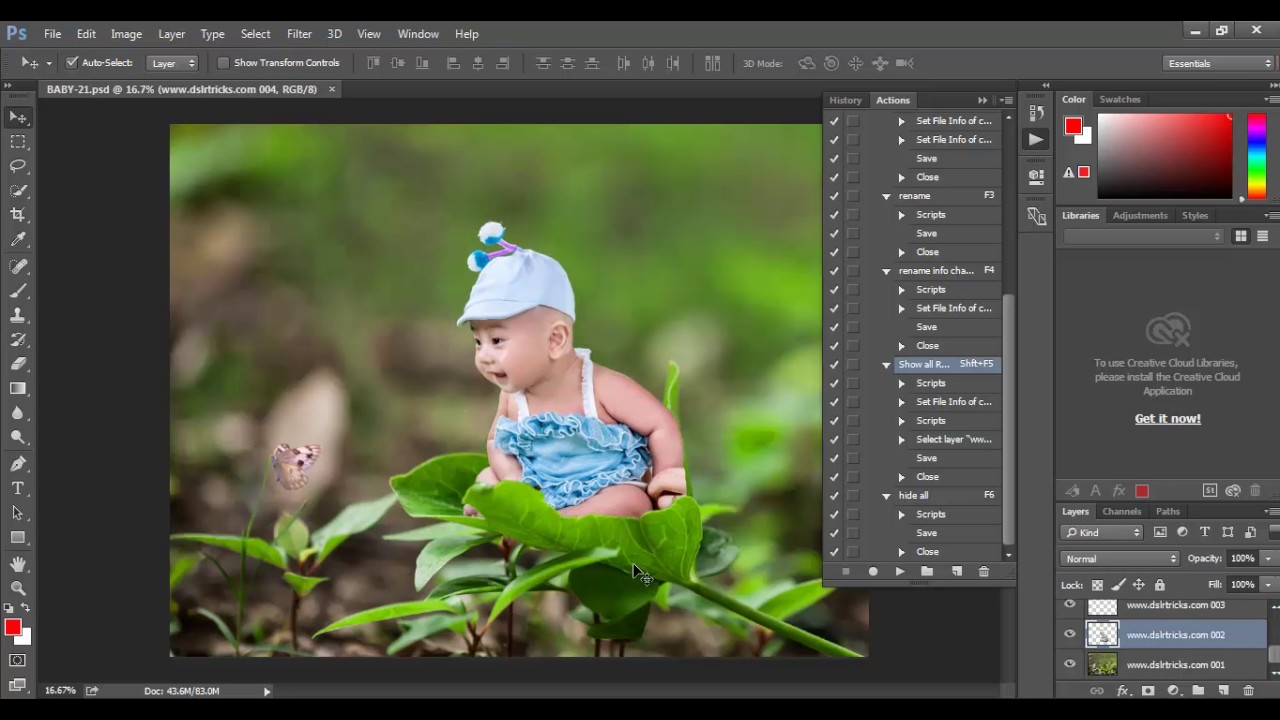The width and height of the screenshot is (1280, 720).
Task: Click the Get it now! link
Action: pyautogui.click(x=1167, y=419)
